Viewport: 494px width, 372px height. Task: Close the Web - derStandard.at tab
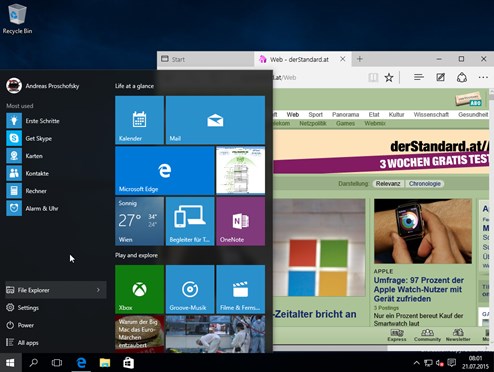tap(343, 59)
